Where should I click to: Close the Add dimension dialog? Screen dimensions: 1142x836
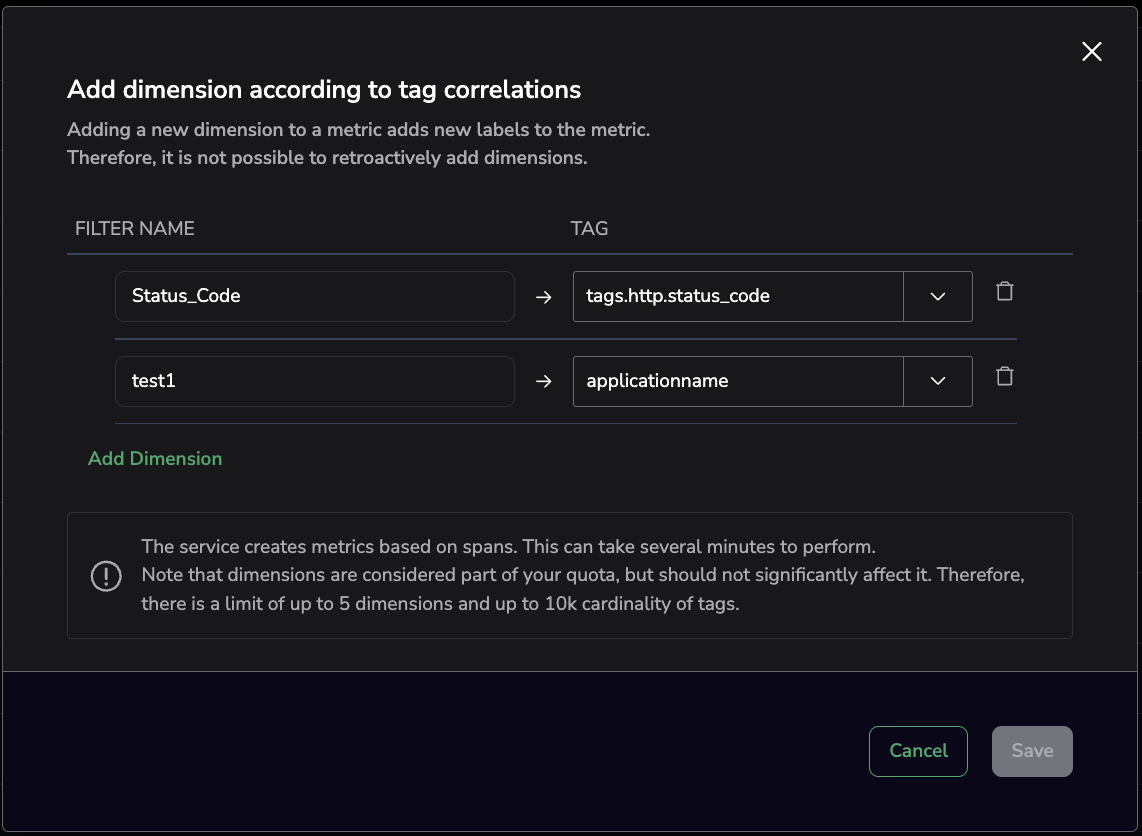1091,52
